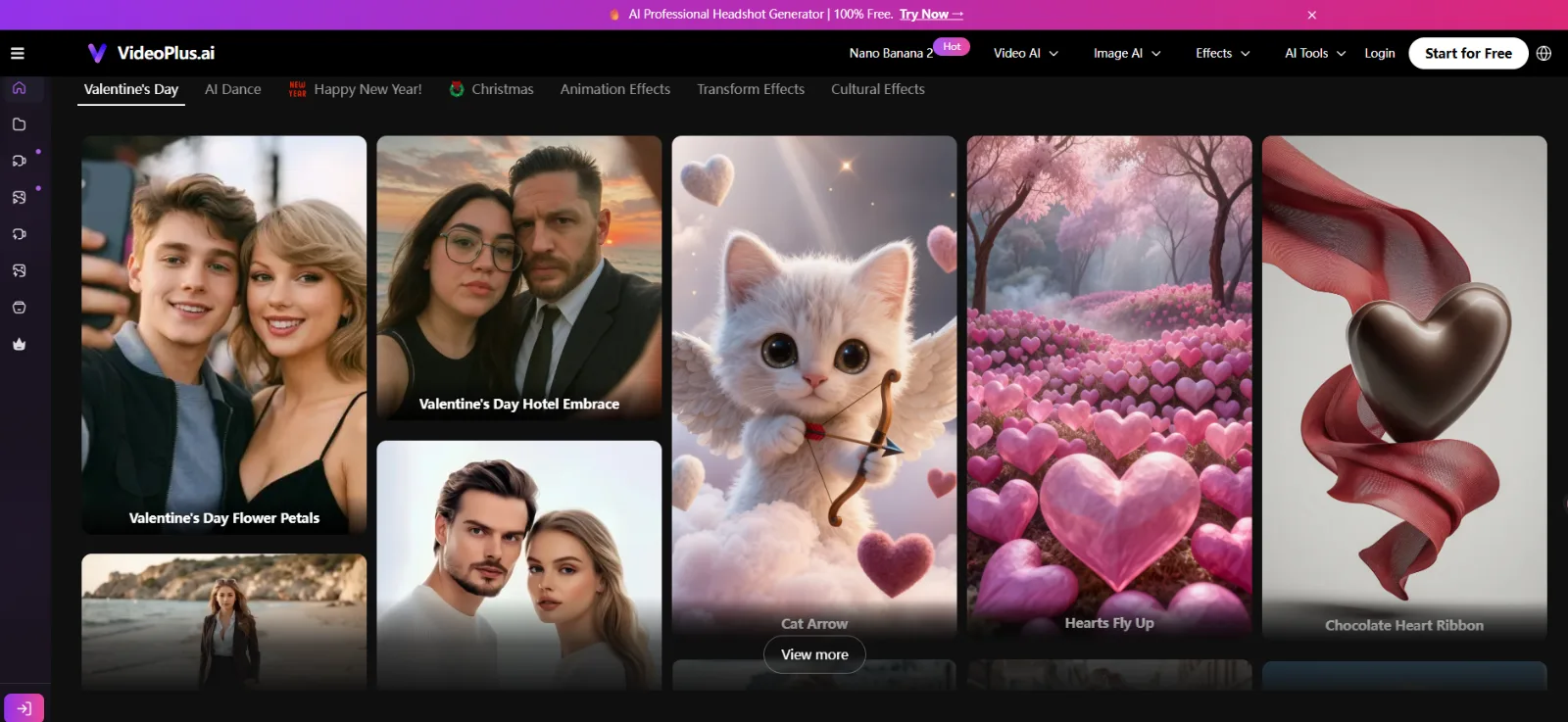Select the image sparkle sidebar icon
The height and width of the screenshot is (722, 1568).
click(x=19, y=270)
